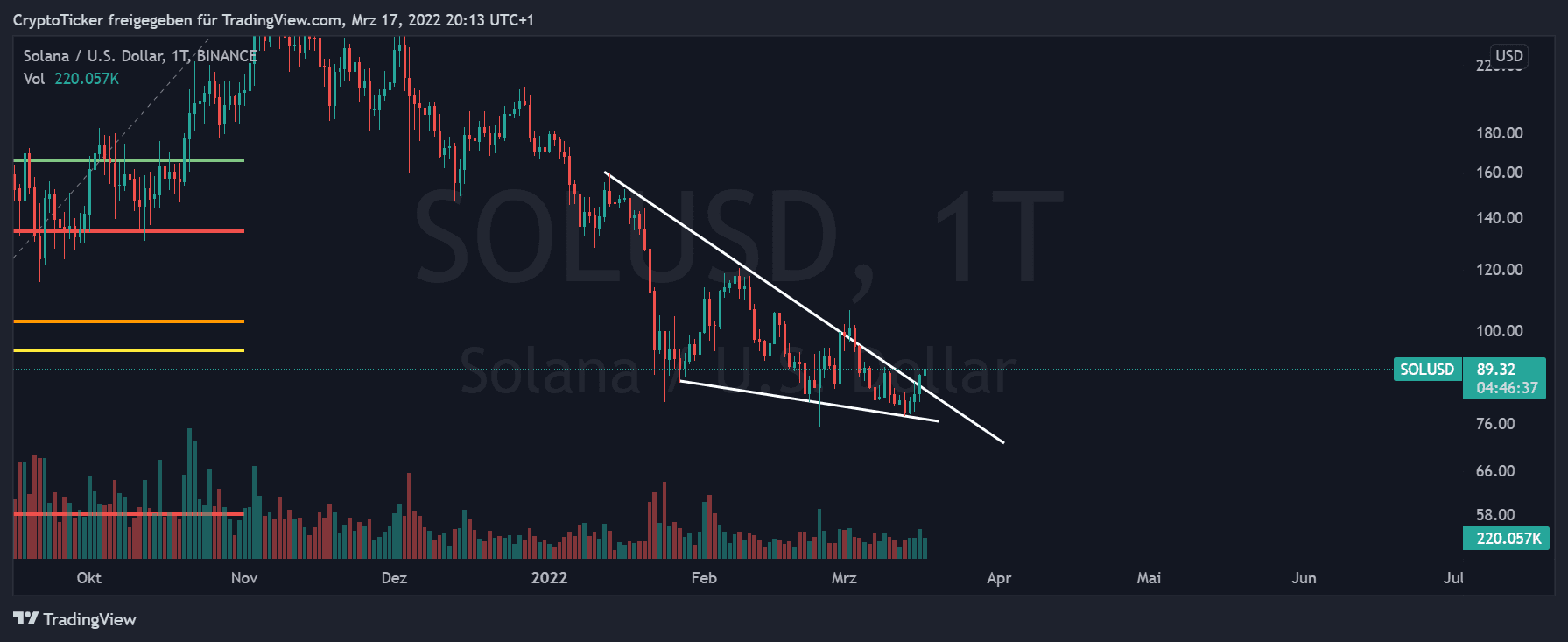
Task: Open the USD currency selector
Action: [1508, 56]
